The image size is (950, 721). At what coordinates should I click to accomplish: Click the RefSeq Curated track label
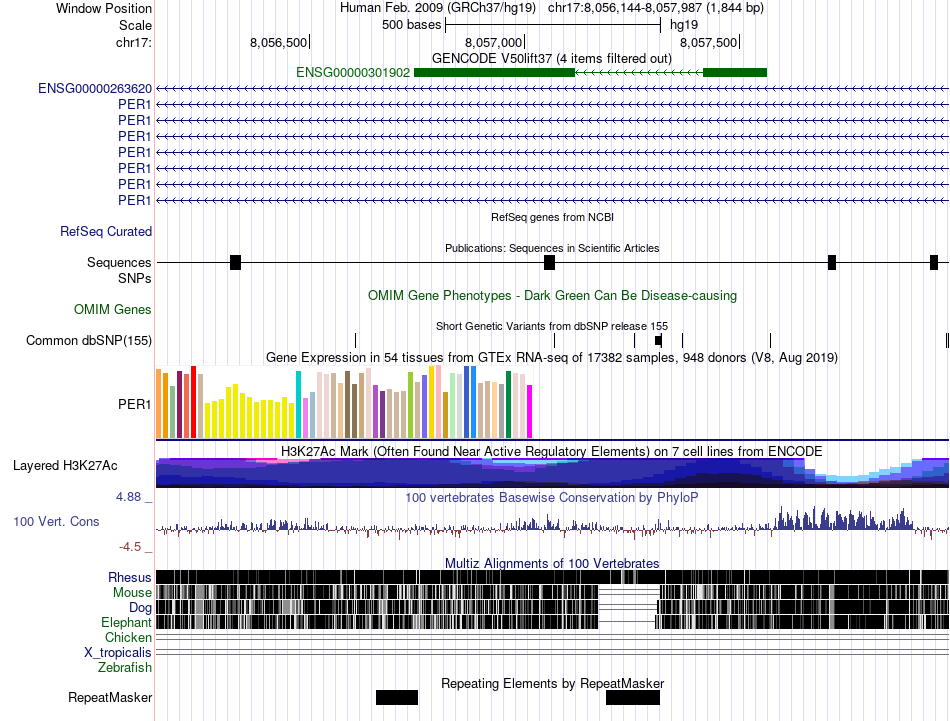(x=105, y=231)
